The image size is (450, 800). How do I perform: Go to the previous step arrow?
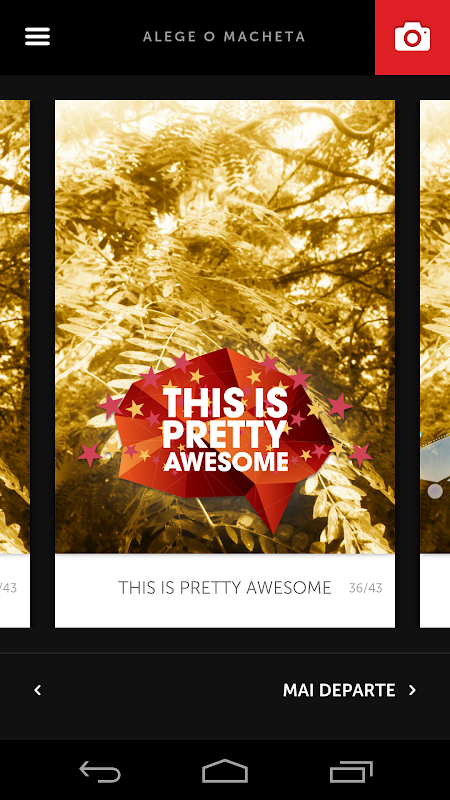click(37, 690)
